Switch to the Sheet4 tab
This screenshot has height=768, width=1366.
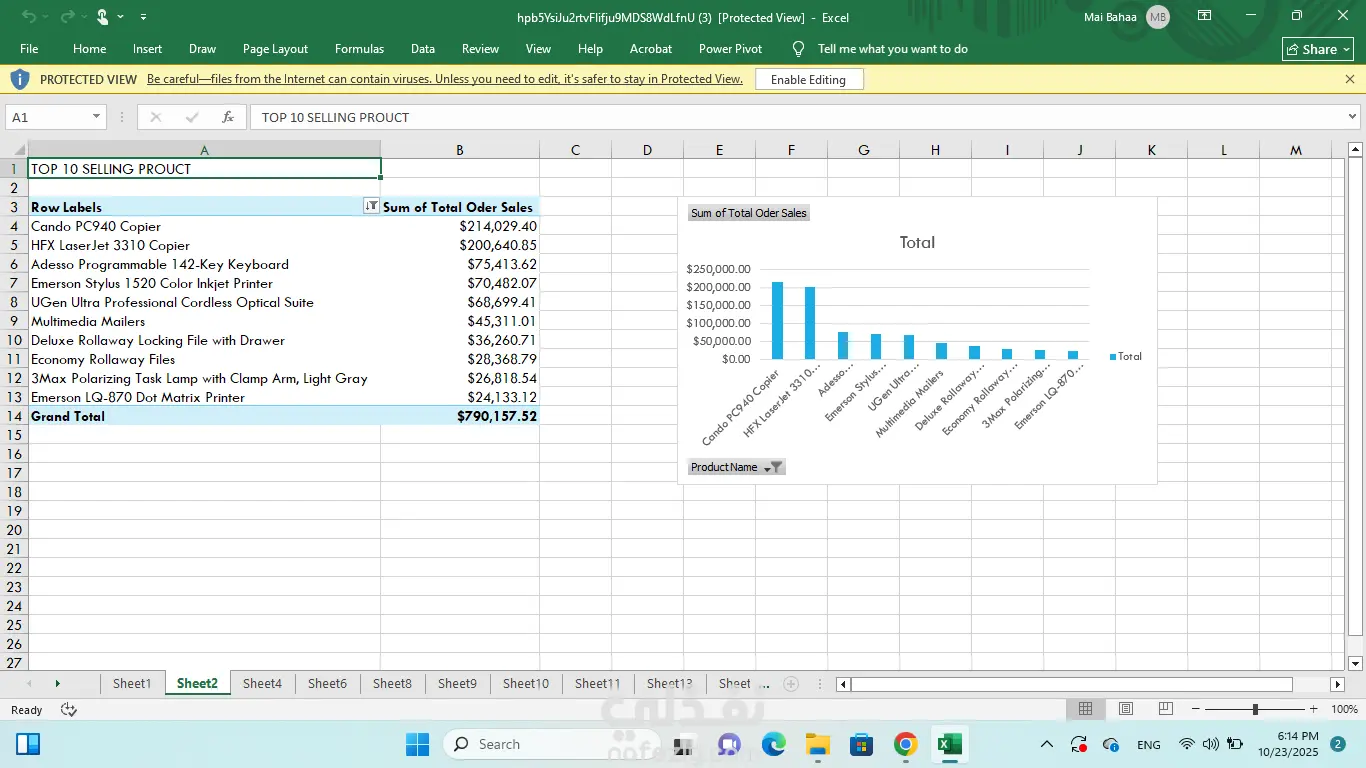tap(262, 684)
